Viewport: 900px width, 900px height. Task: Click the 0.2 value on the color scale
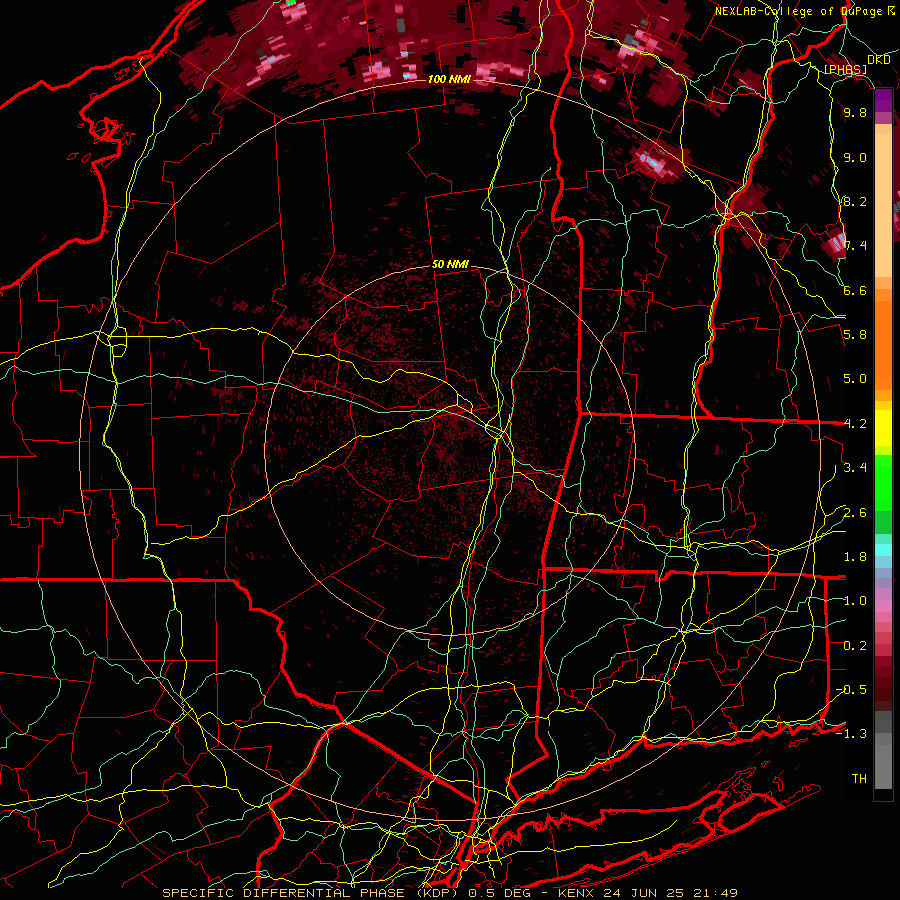point(855,646)
